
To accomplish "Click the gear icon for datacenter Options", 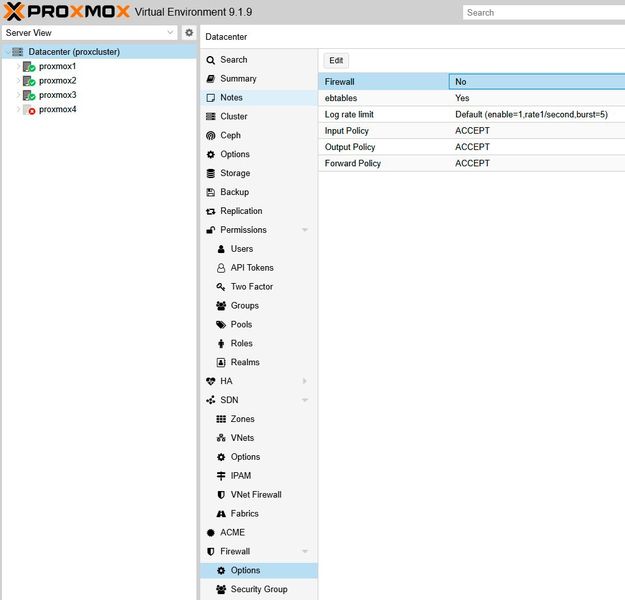I will 210,154.
